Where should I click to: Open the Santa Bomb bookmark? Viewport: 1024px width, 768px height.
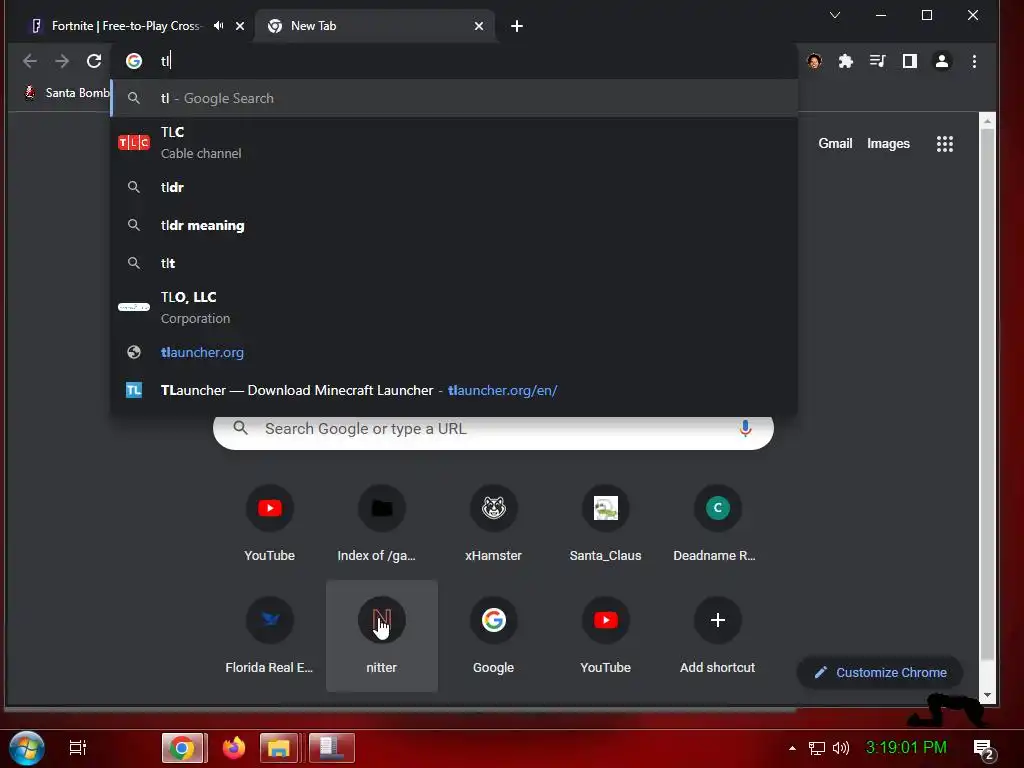pyautogui.click(x=67, y=93)
